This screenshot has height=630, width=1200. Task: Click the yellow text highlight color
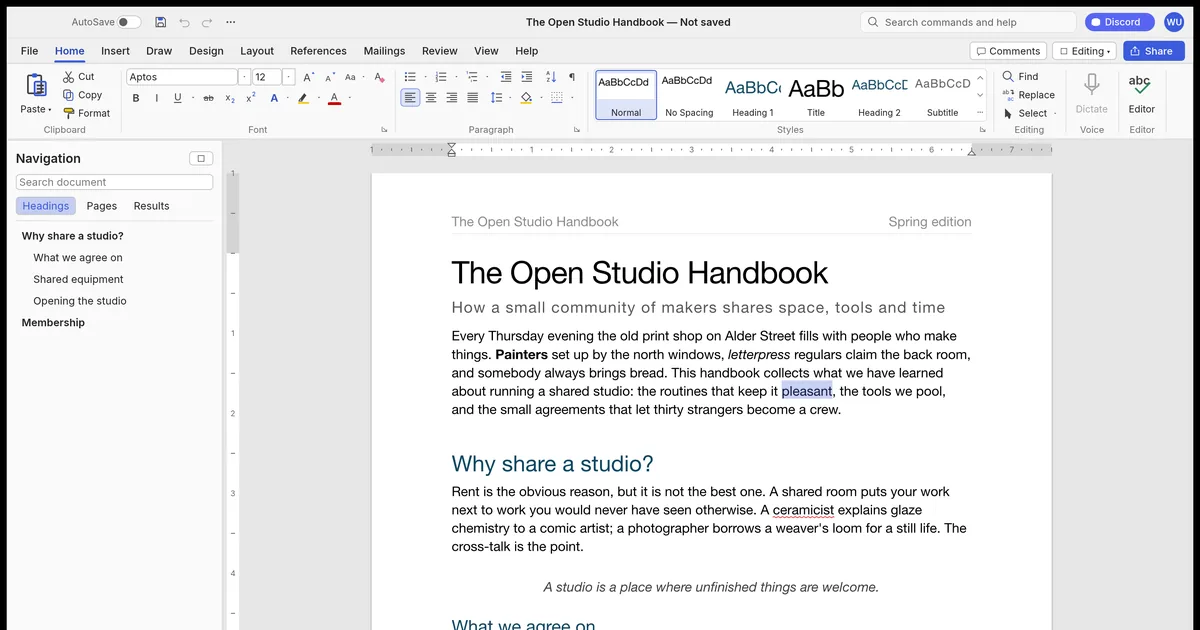[x=303, y=98]
